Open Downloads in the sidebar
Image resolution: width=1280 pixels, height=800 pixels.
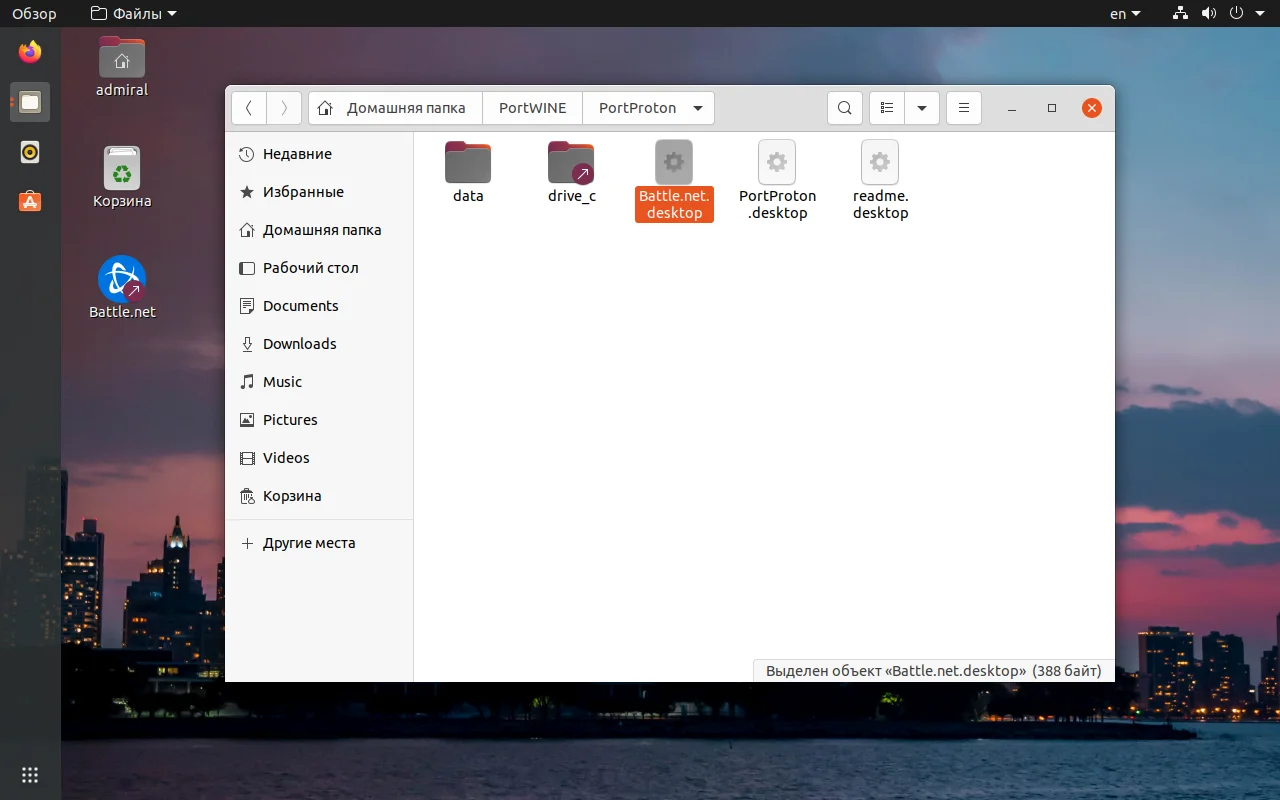click(299, 344)
